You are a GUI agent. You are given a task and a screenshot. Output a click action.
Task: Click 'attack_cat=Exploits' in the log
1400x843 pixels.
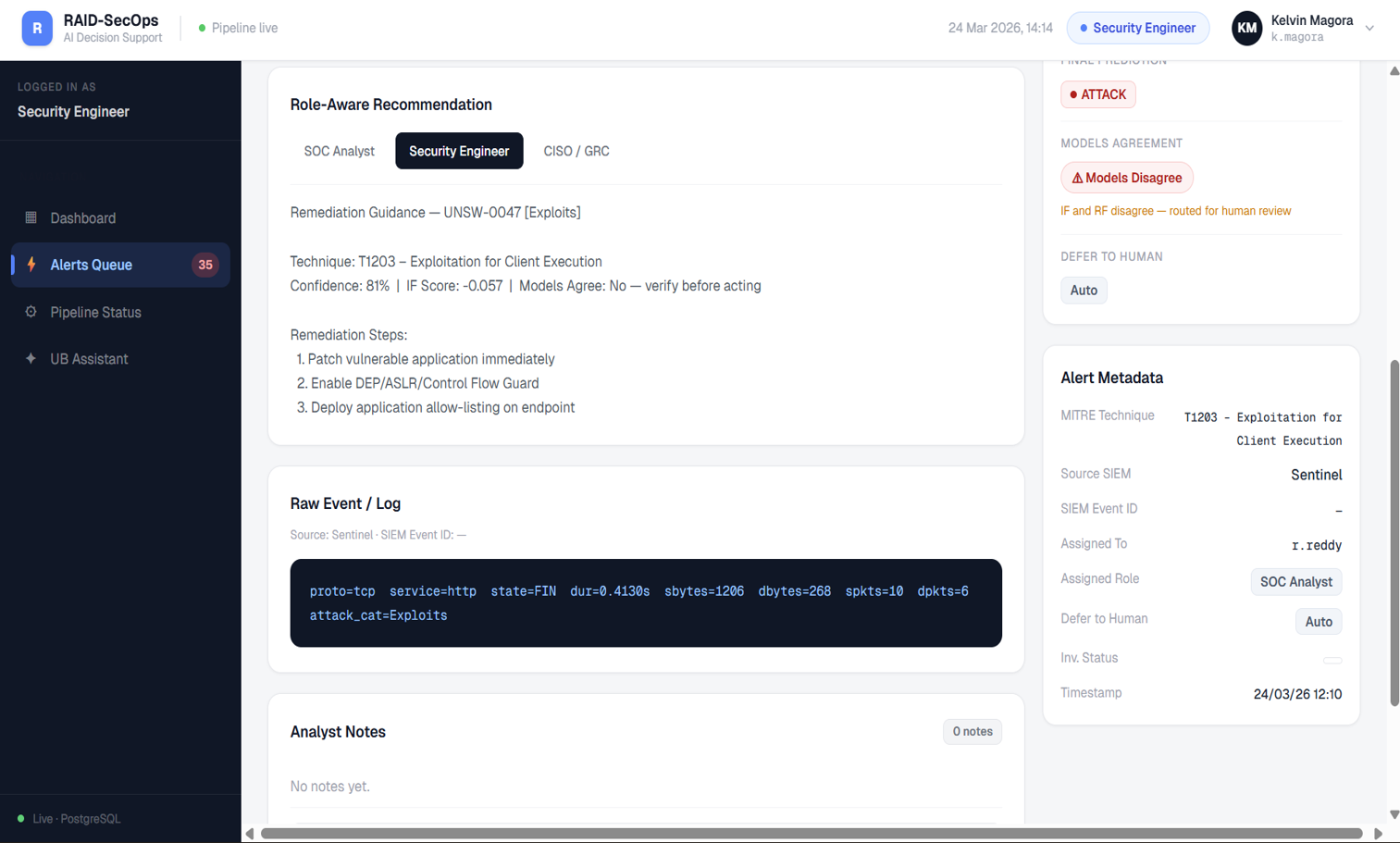378,615
